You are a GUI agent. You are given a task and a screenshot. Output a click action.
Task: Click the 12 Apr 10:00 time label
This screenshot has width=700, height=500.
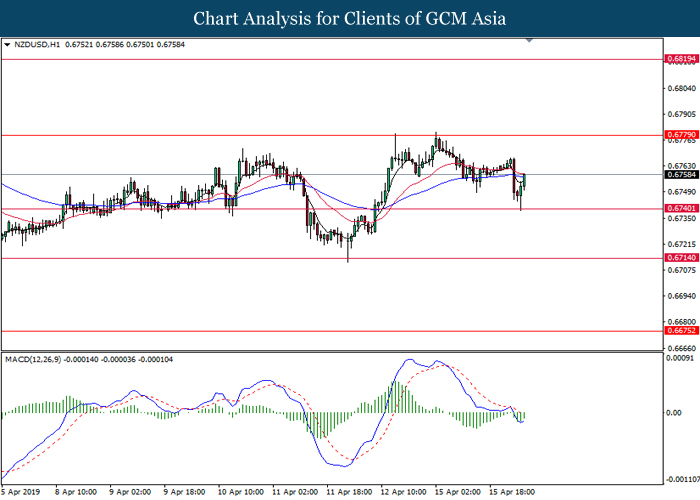[403, 493]
